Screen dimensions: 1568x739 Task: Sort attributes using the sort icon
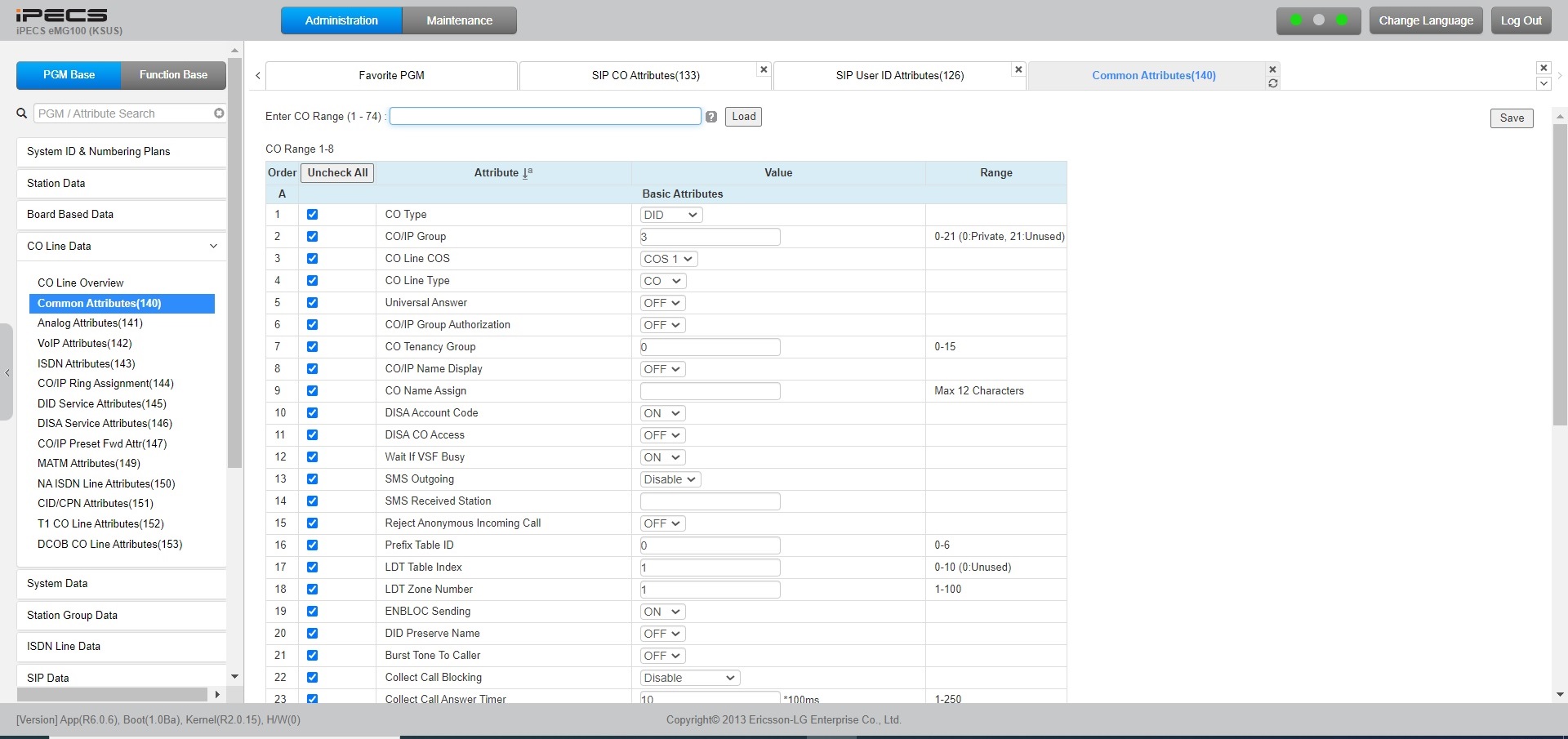pos(528,172)
